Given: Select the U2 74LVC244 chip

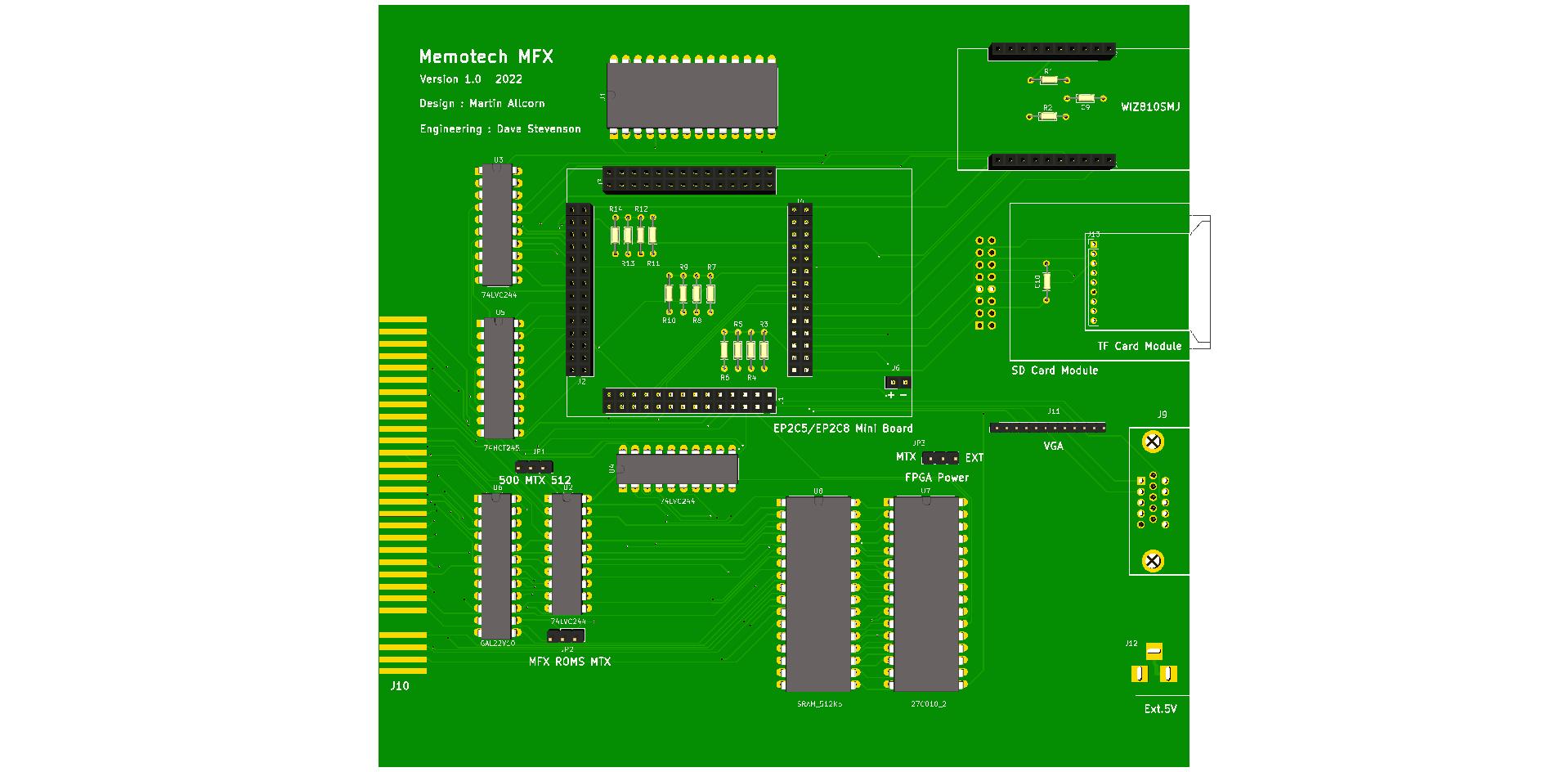Looking at the screenshot, I should (x=567, y=554).
